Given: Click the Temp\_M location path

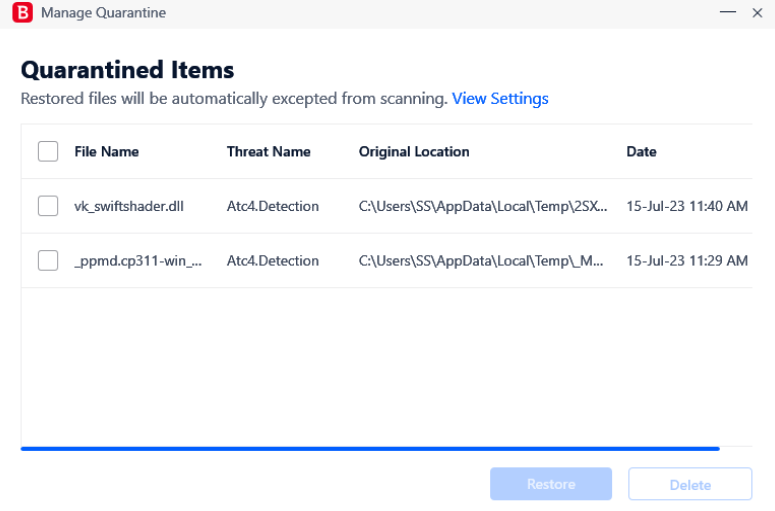Looking at the screenshot, I should [x=481, y=261].
